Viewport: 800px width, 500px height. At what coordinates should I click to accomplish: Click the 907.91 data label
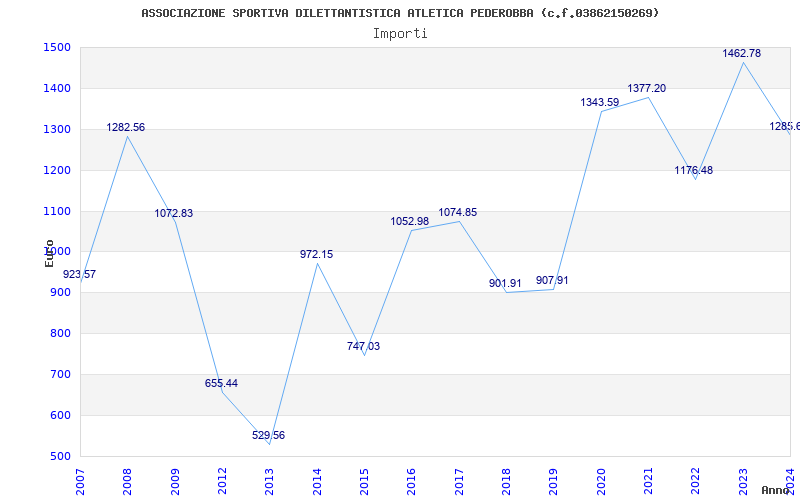coord(552,281)
